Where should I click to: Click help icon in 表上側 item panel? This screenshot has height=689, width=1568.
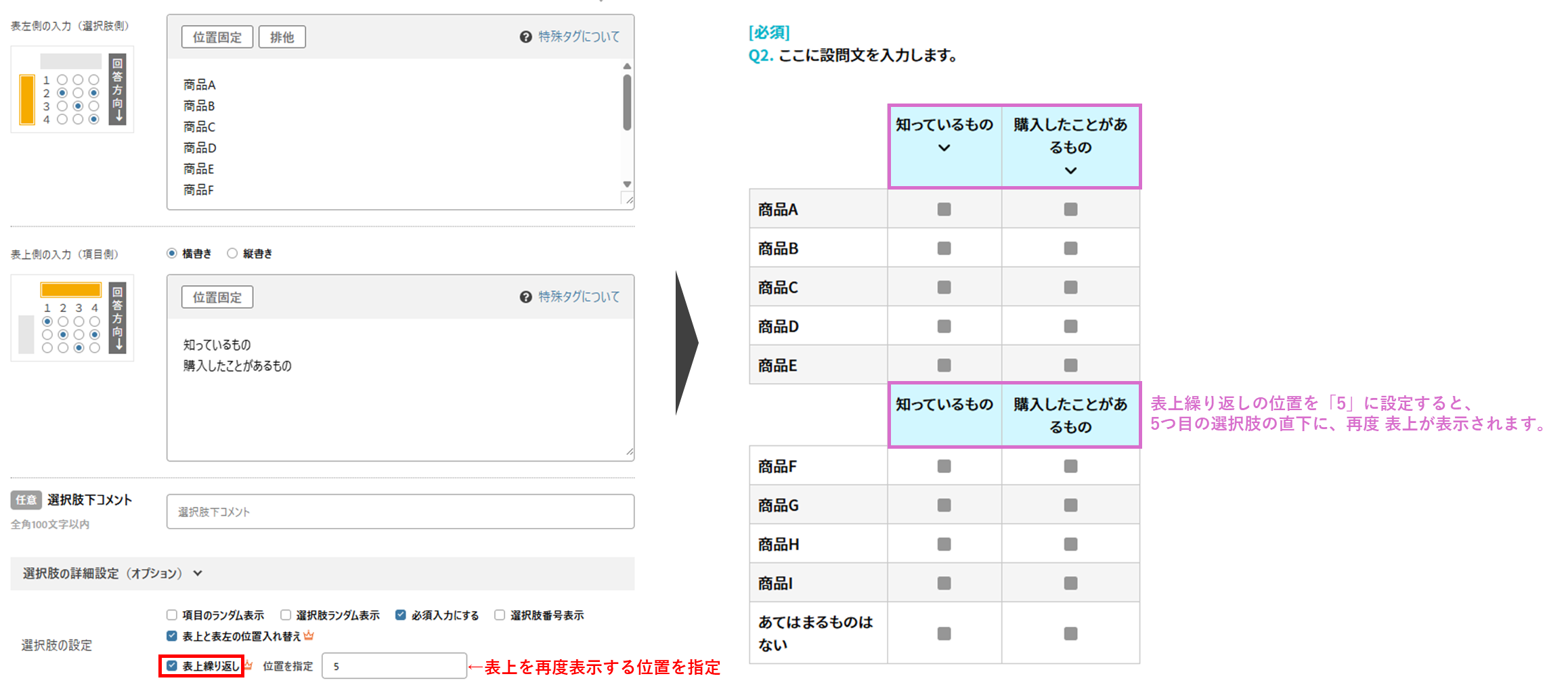point(525,297)
